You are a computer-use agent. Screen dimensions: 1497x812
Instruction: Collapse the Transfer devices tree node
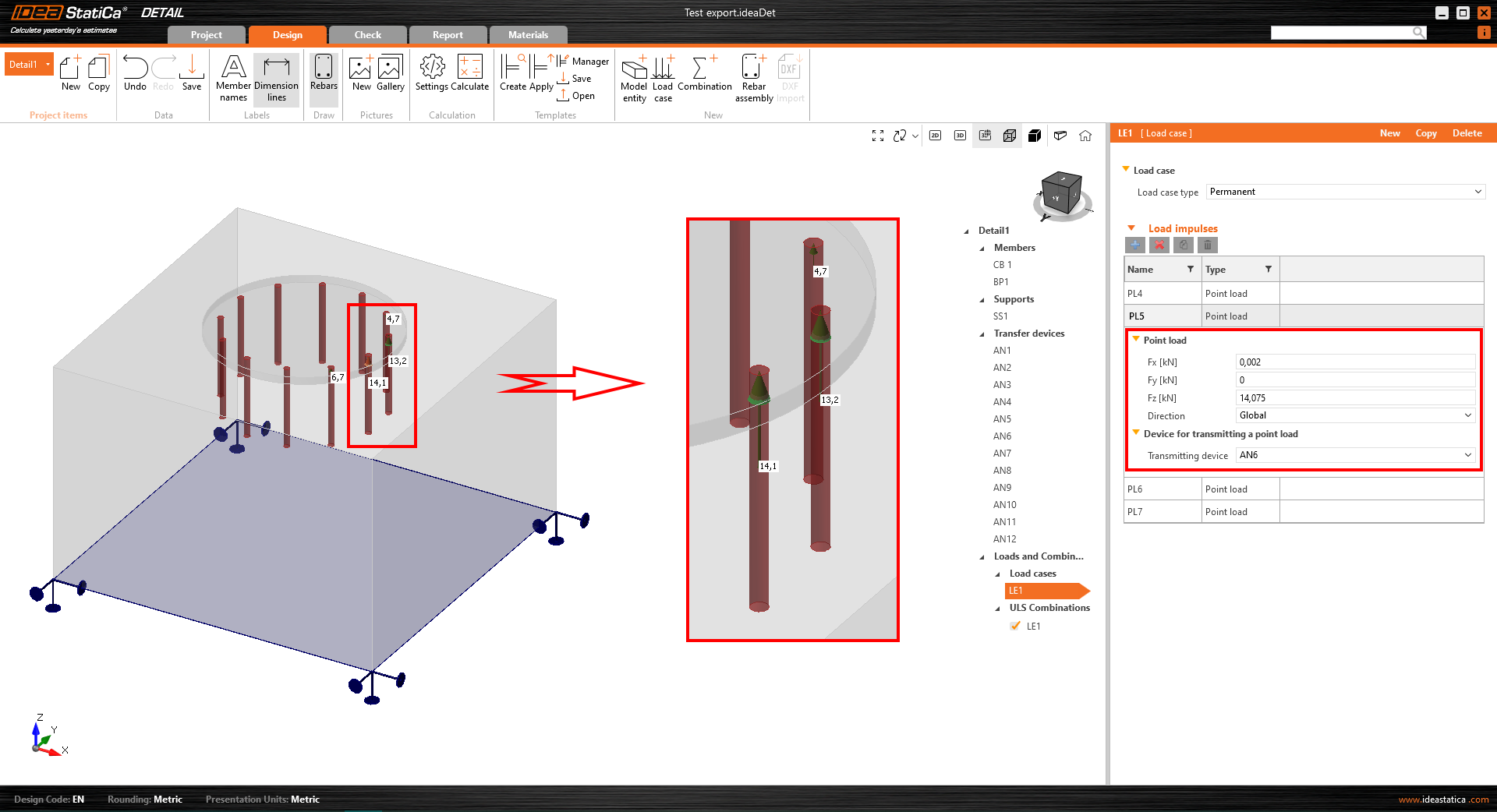click(x=982, y=334)
